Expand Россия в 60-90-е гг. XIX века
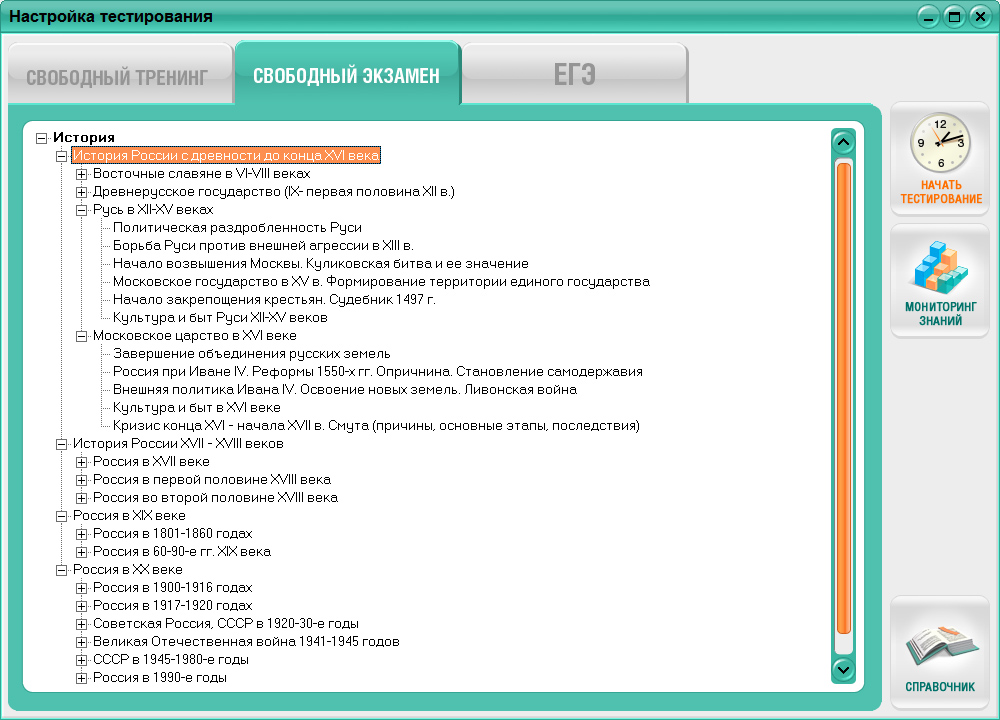The width and height of the screenshot is (1000, 720). (x=81, y=552)
